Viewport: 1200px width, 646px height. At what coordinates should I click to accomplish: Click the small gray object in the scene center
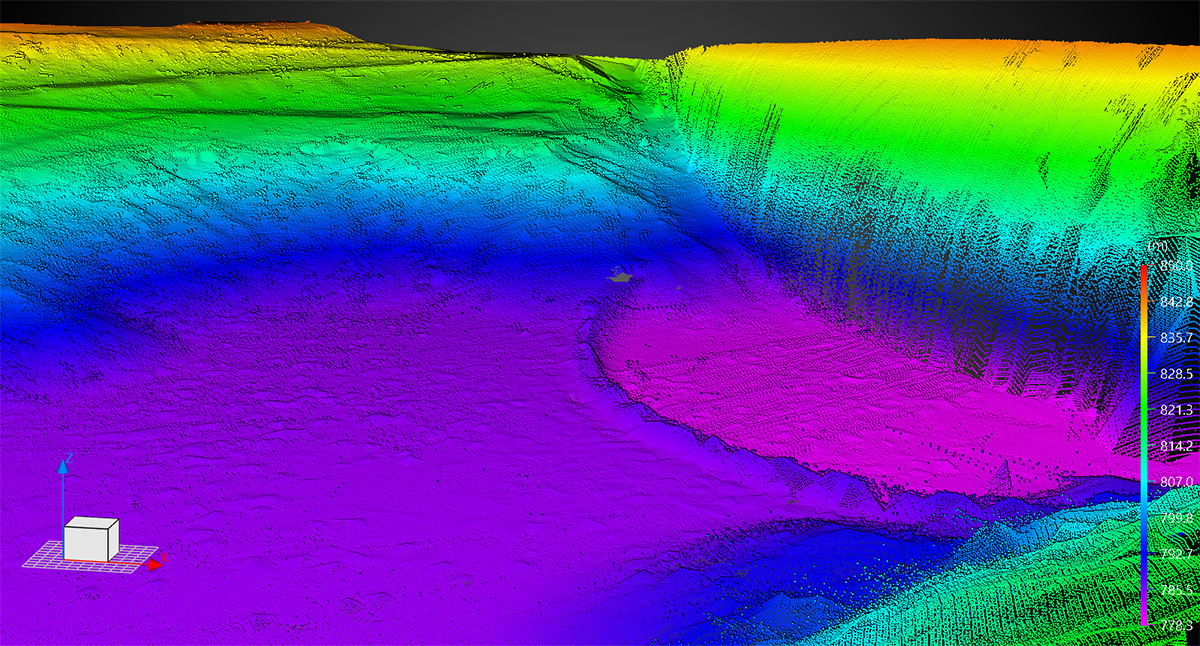(x=622, y=278)
